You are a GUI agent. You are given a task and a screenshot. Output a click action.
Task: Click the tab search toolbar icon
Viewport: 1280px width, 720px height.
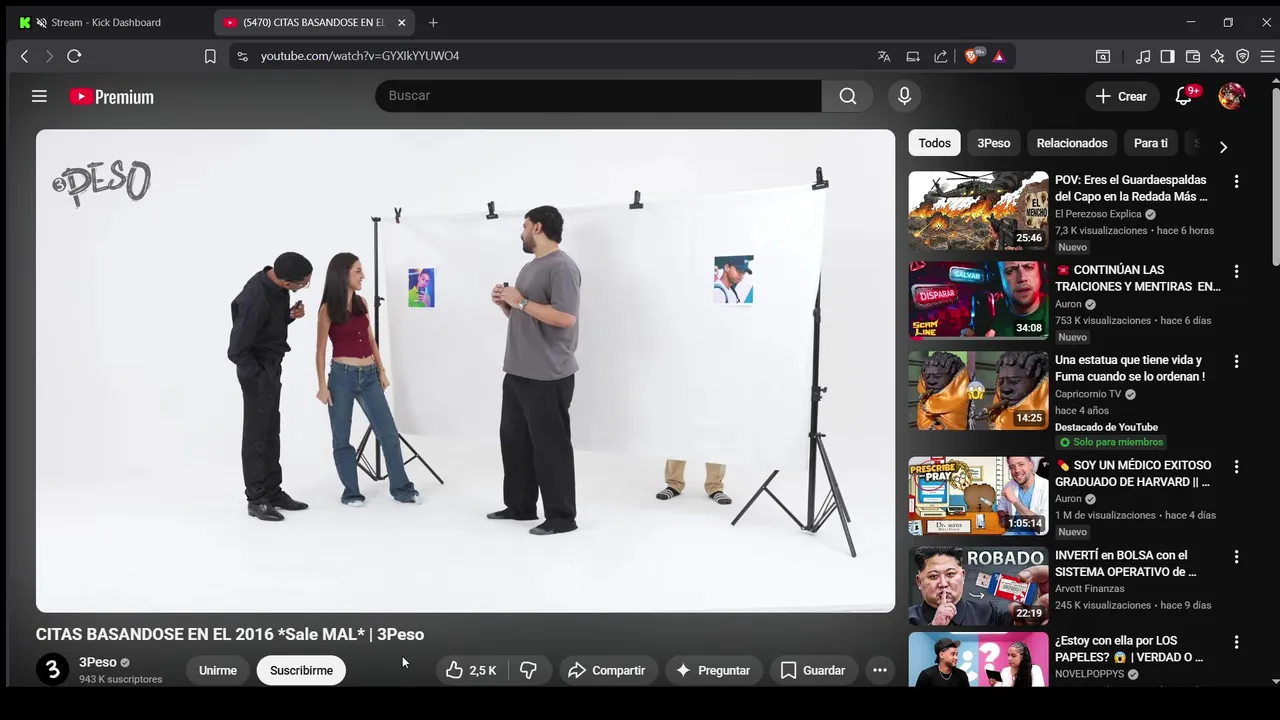click(x=1102, y=56)
